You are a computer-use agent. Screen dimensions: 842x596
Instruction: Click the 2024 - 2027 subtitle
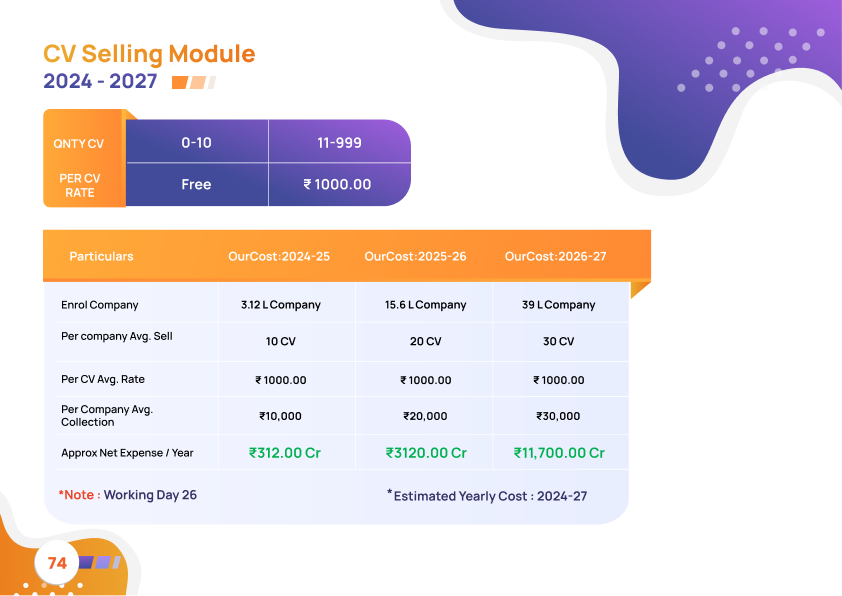[100, 82]
